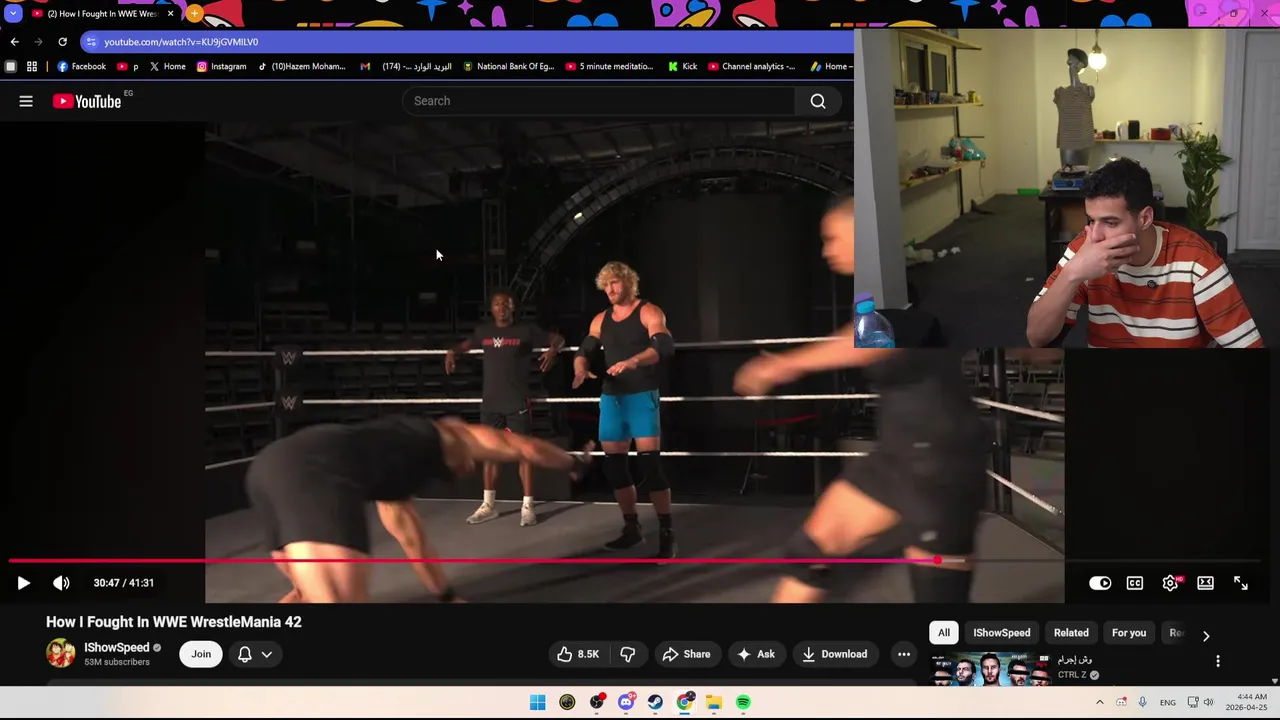Open the IShowSpeed channel name link
The width and height of the screenshot is (1280, 720).
117,648
